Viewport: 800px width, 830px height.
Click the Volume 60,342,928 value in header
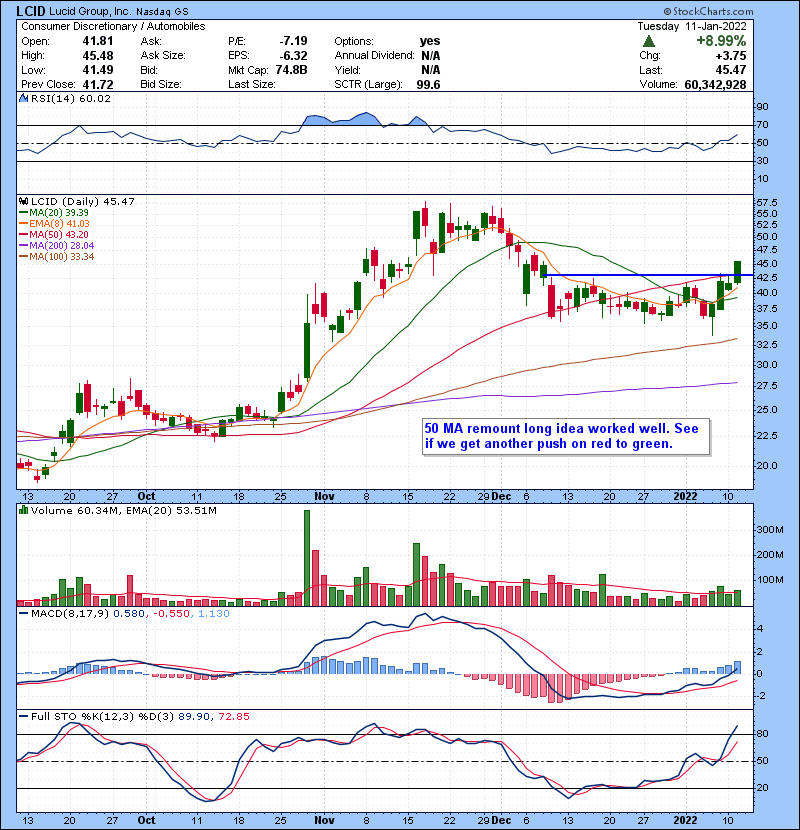pyautogui.click(x=715, y=85)
